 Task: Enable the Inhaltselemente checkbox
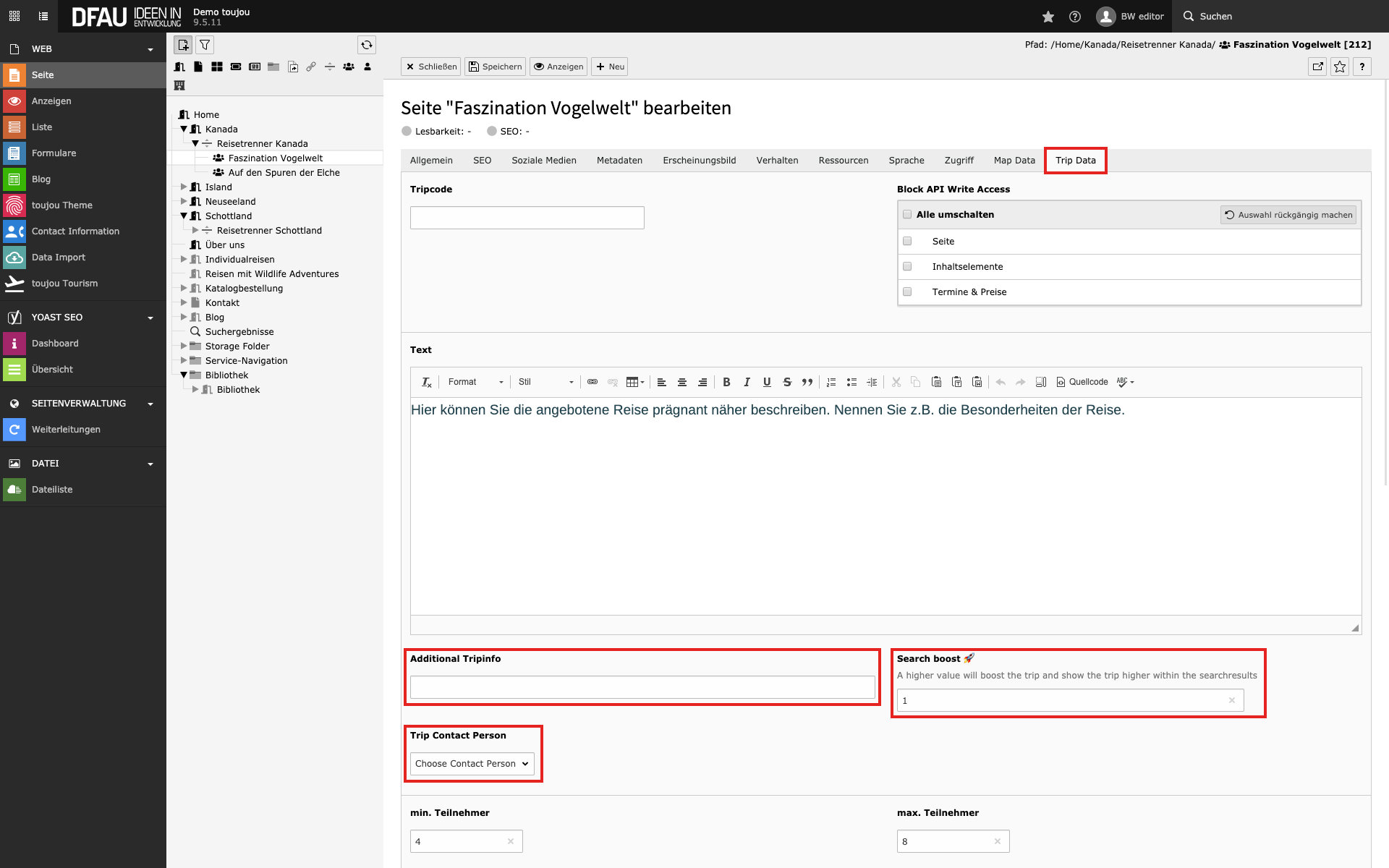pos(907,267)
